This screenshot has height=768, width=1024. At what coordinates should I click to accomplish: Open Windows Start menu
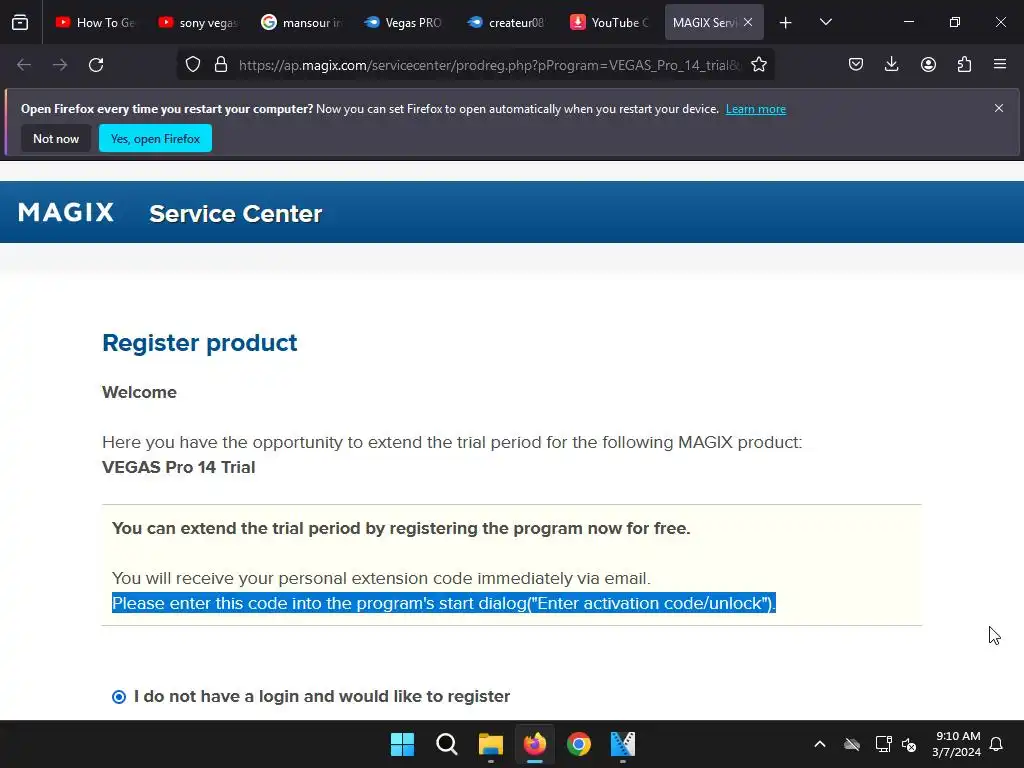coord(402,744)
